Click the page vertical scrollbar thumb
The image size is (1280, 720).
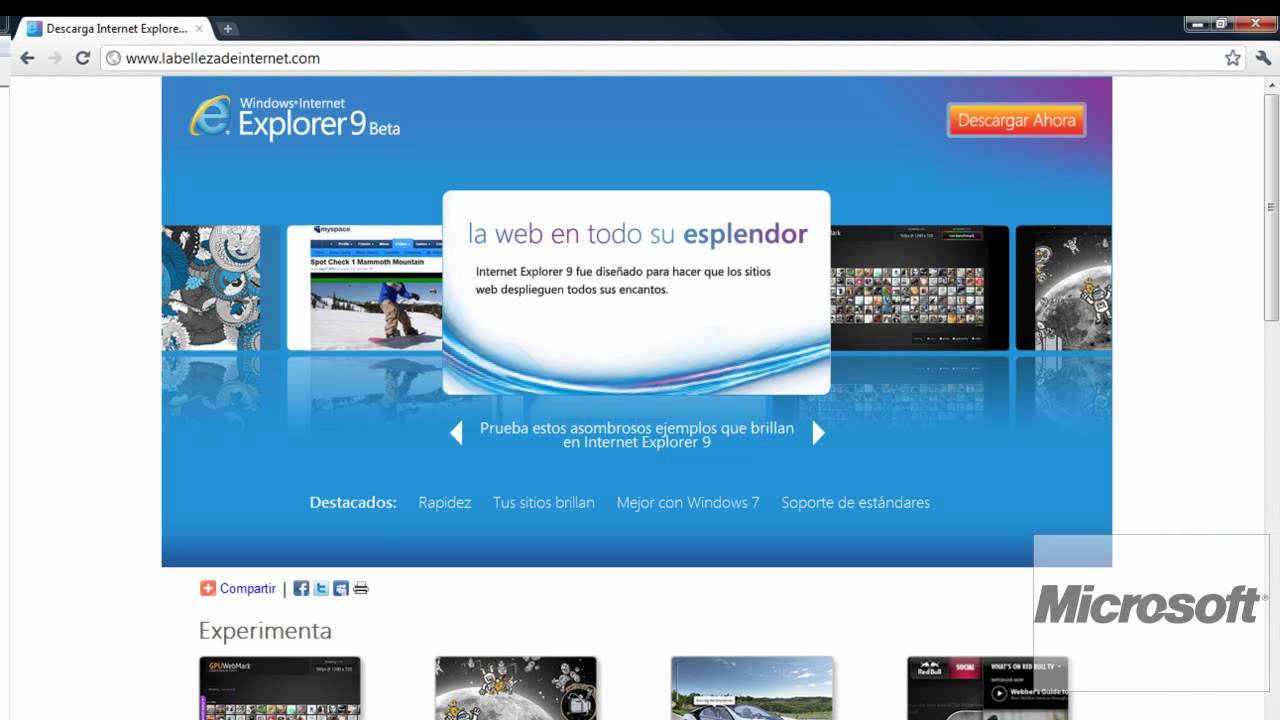pyautogui.click(x=1271, y=207)
